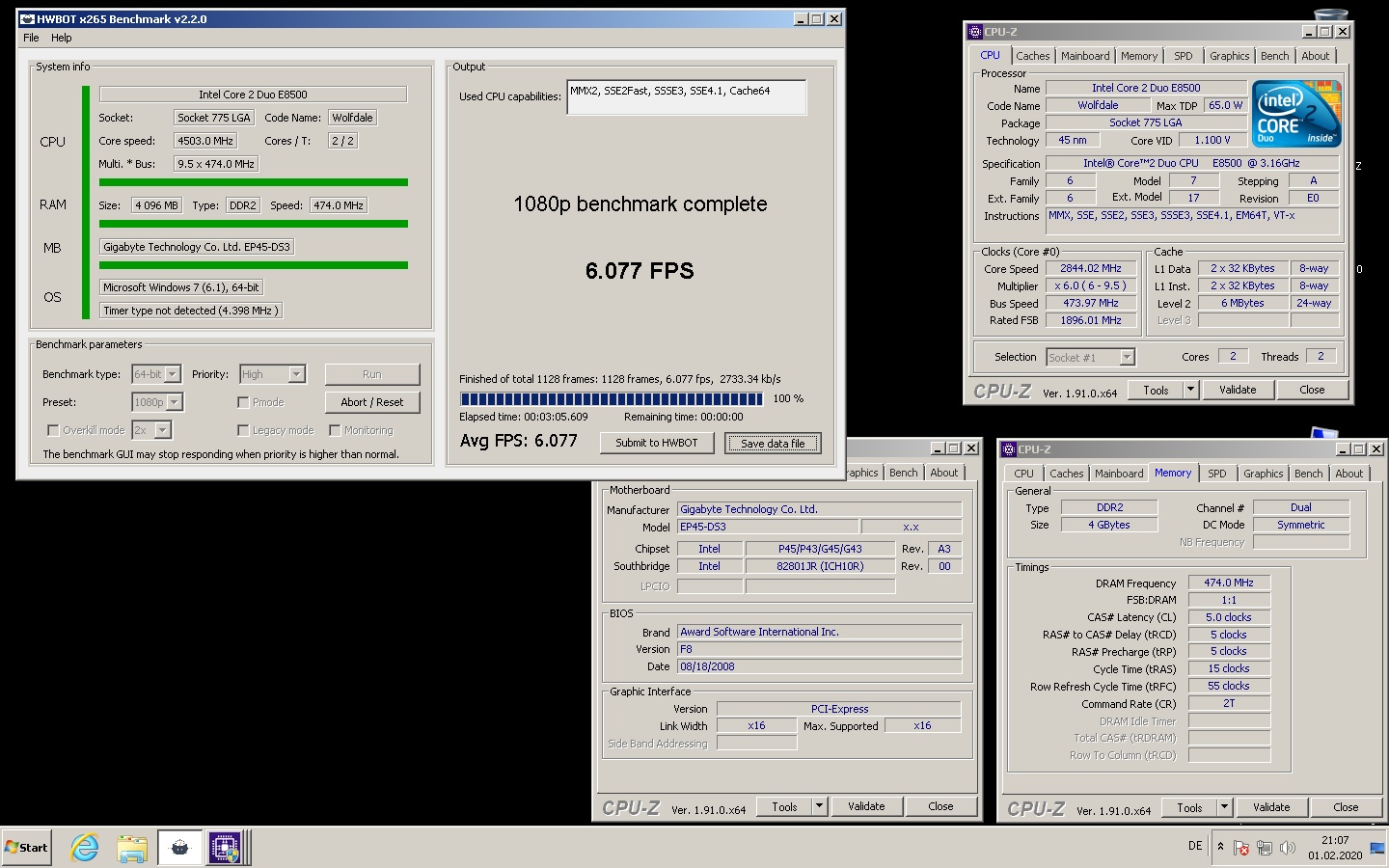Click the network icon in the system tray

click(1265, 848)
